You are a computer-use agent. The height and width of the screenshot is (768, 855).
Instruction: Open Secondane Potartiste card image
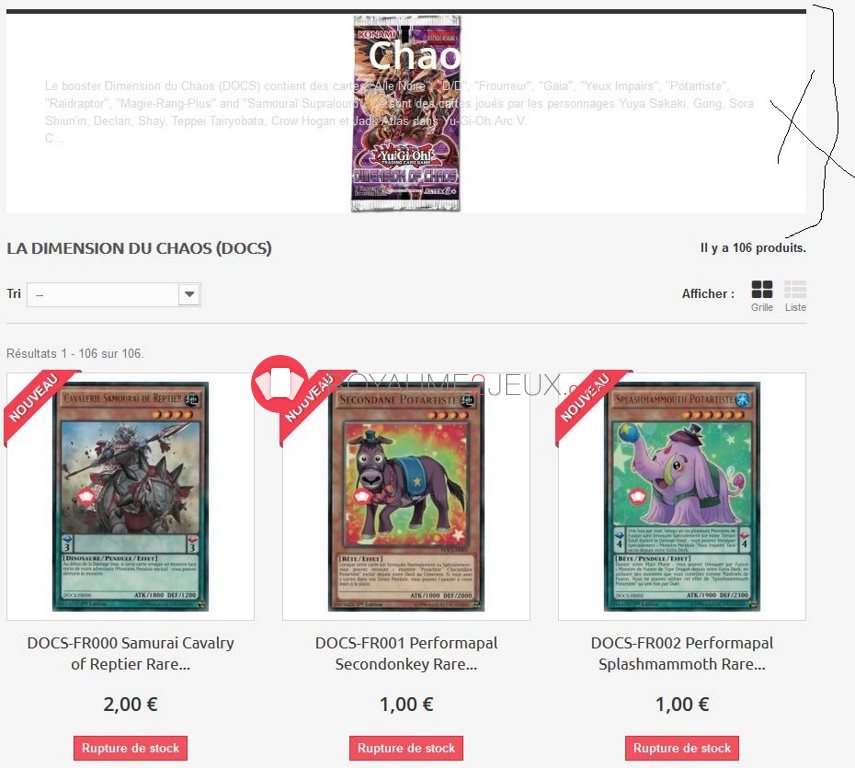pos(406,496)
